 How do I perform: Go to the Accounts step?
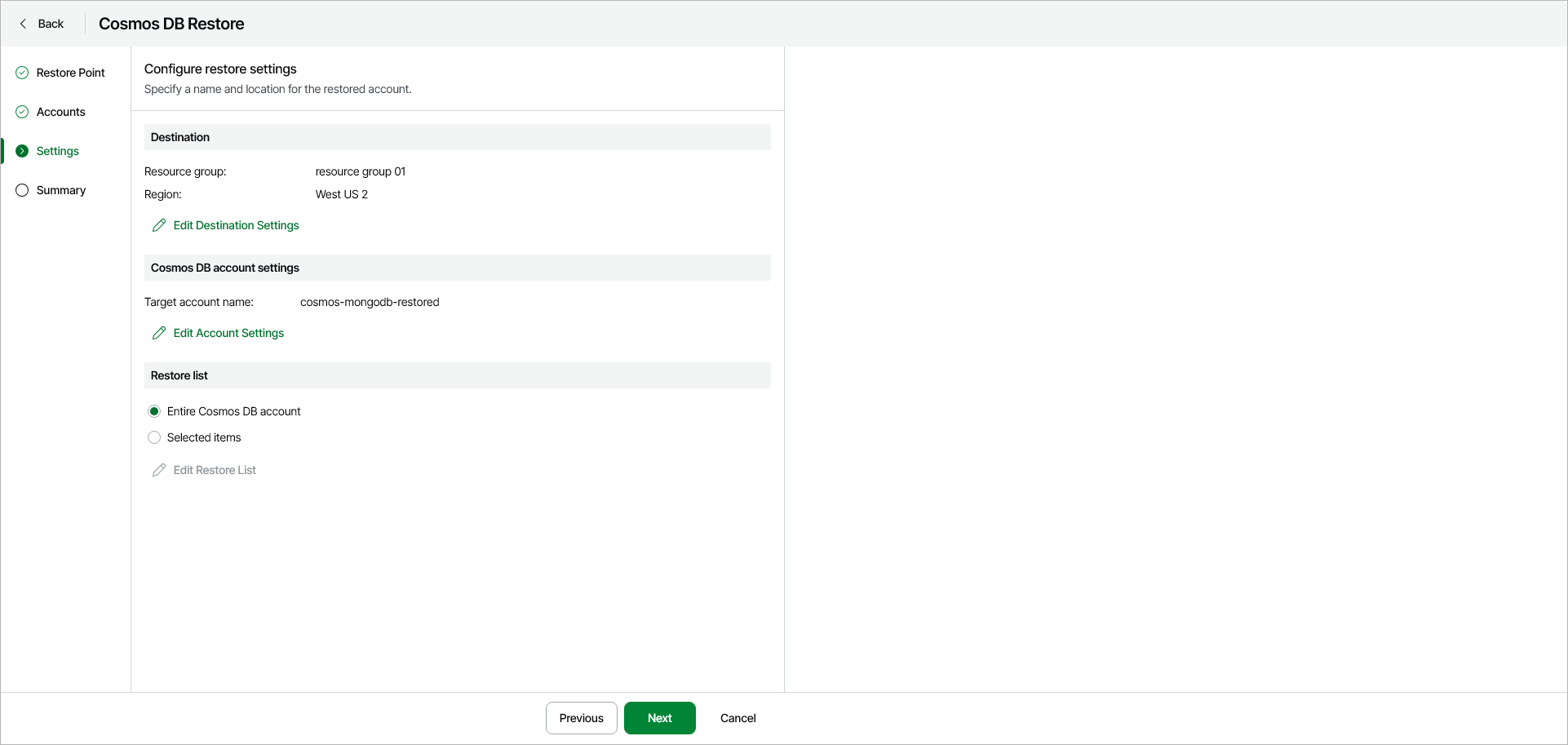(60, 112)
